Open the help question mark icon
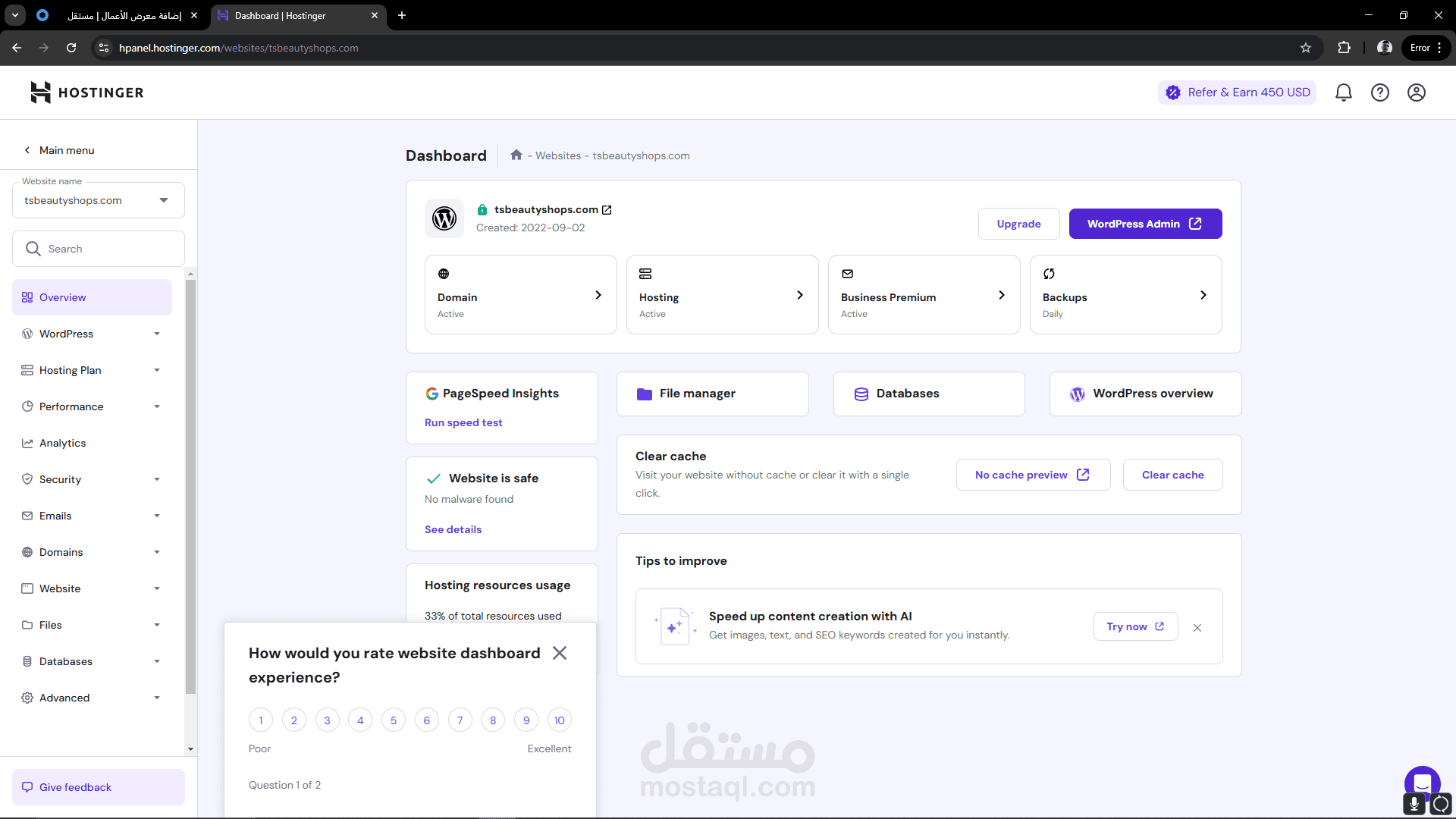The height and width of the screenshot is (819, 1456). (1379, 93)
